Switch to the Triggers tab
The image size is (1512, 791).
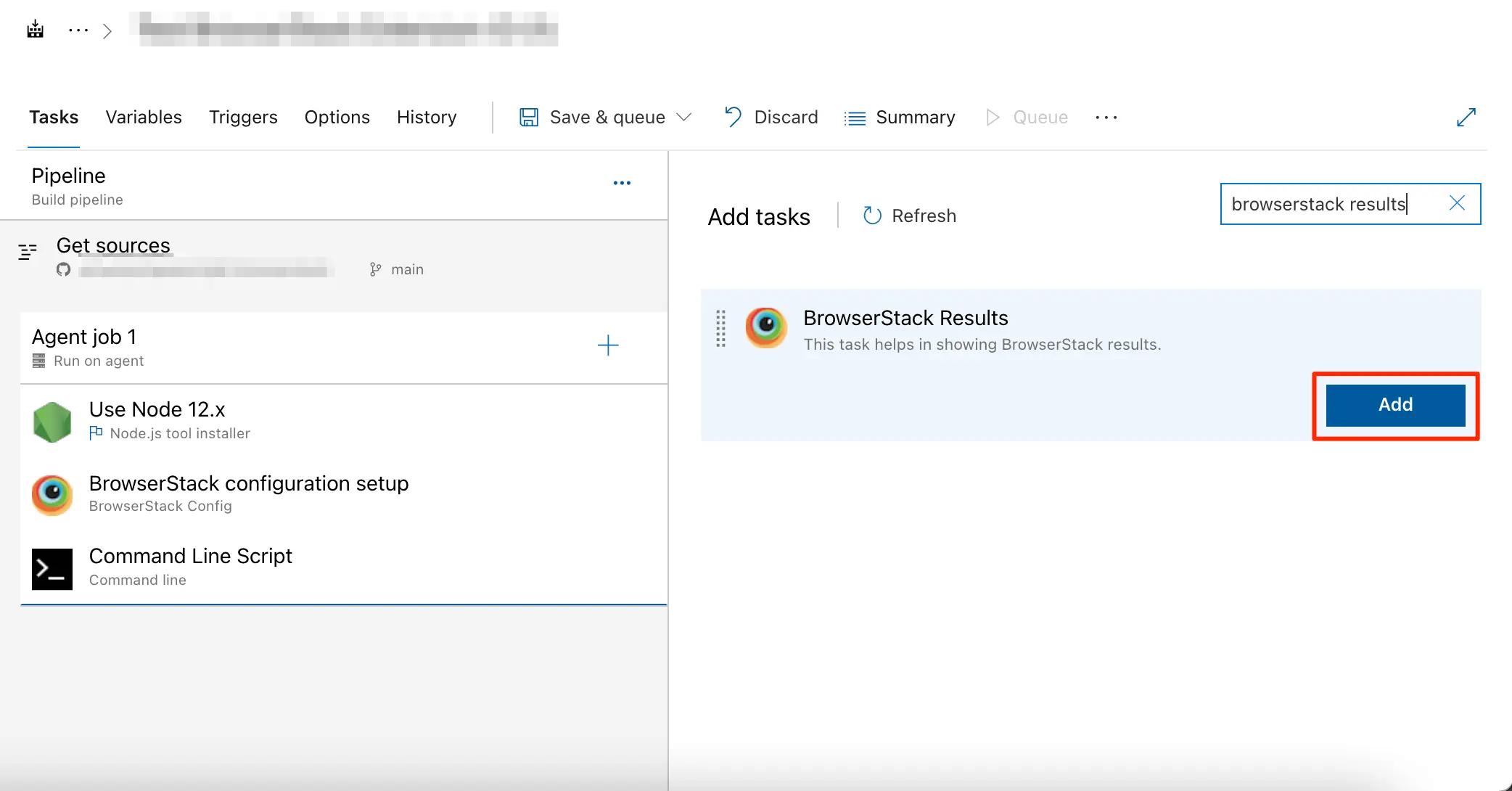243,118
